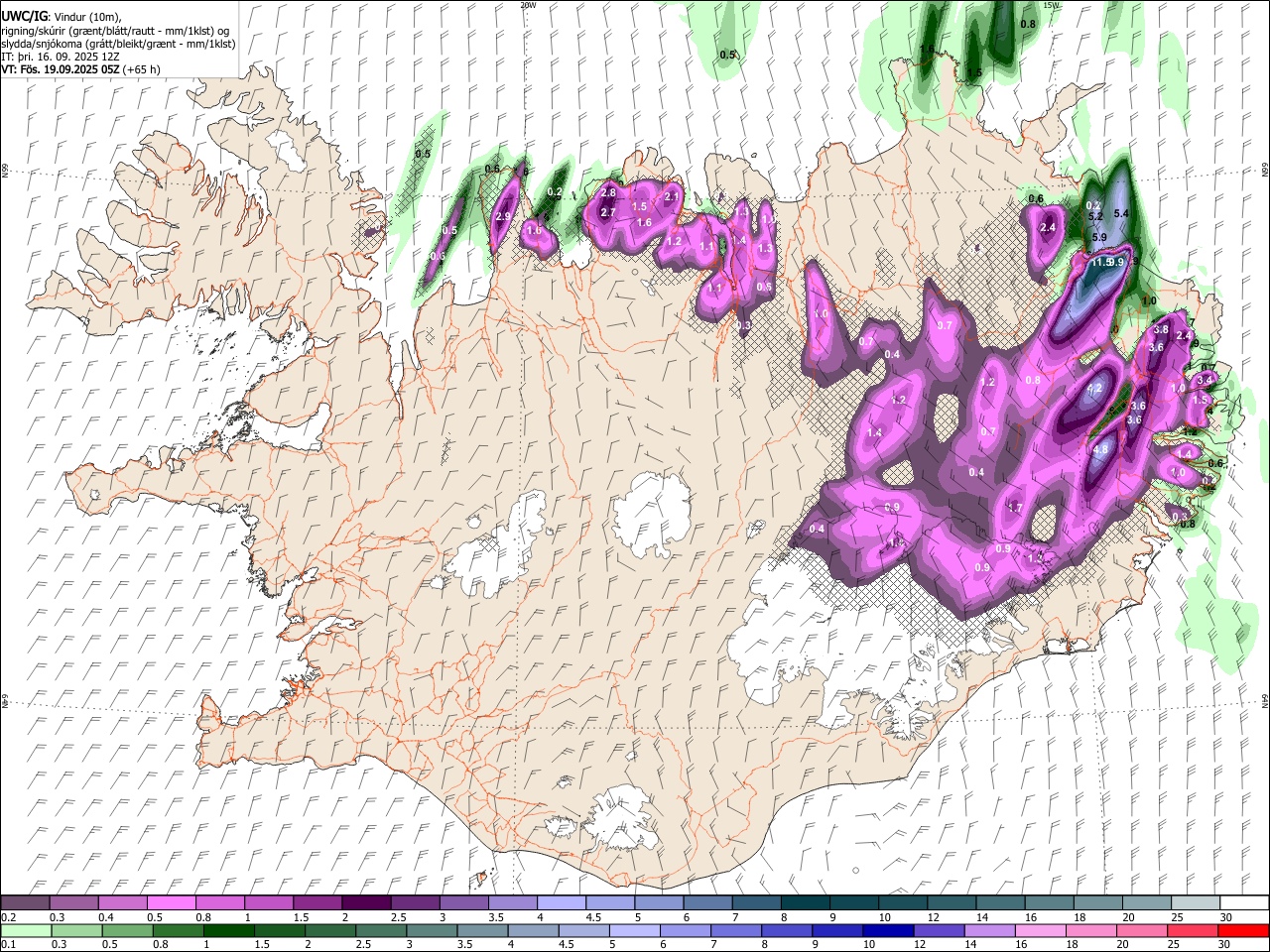Select the 2.8 precipitation value on the map
Image resolution: width=1270 pixels, height=952 pixels.
tap(608, 192)
